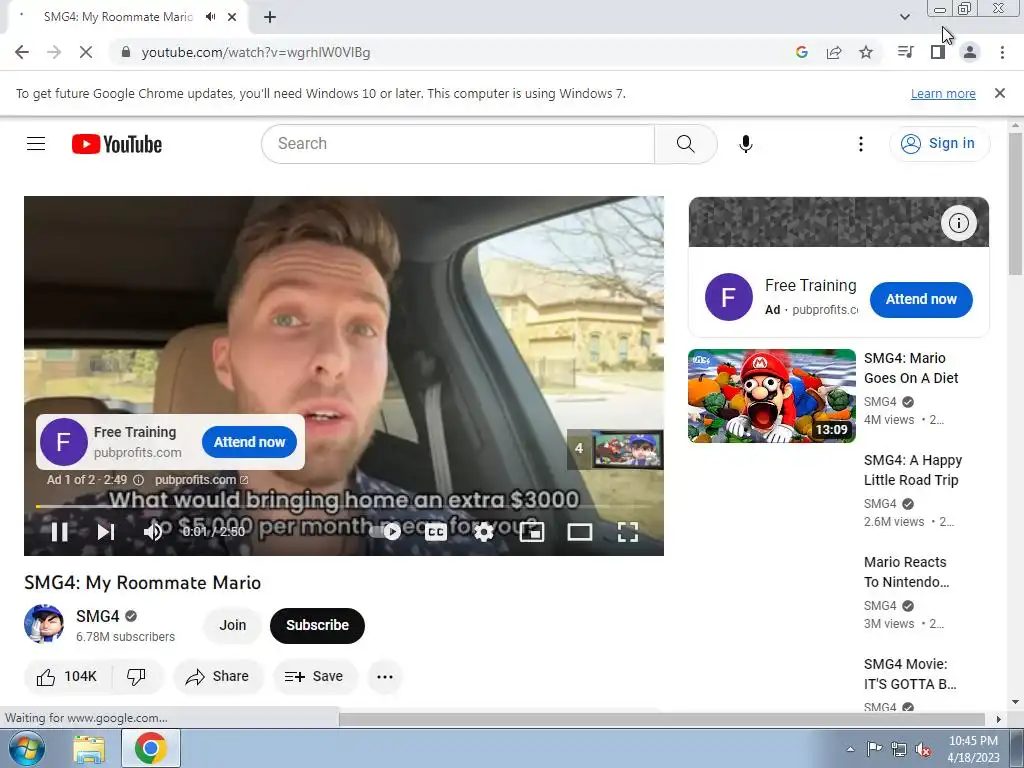
Task: Click the horizontal page scrollbar
Action: [x=661, y=719]
